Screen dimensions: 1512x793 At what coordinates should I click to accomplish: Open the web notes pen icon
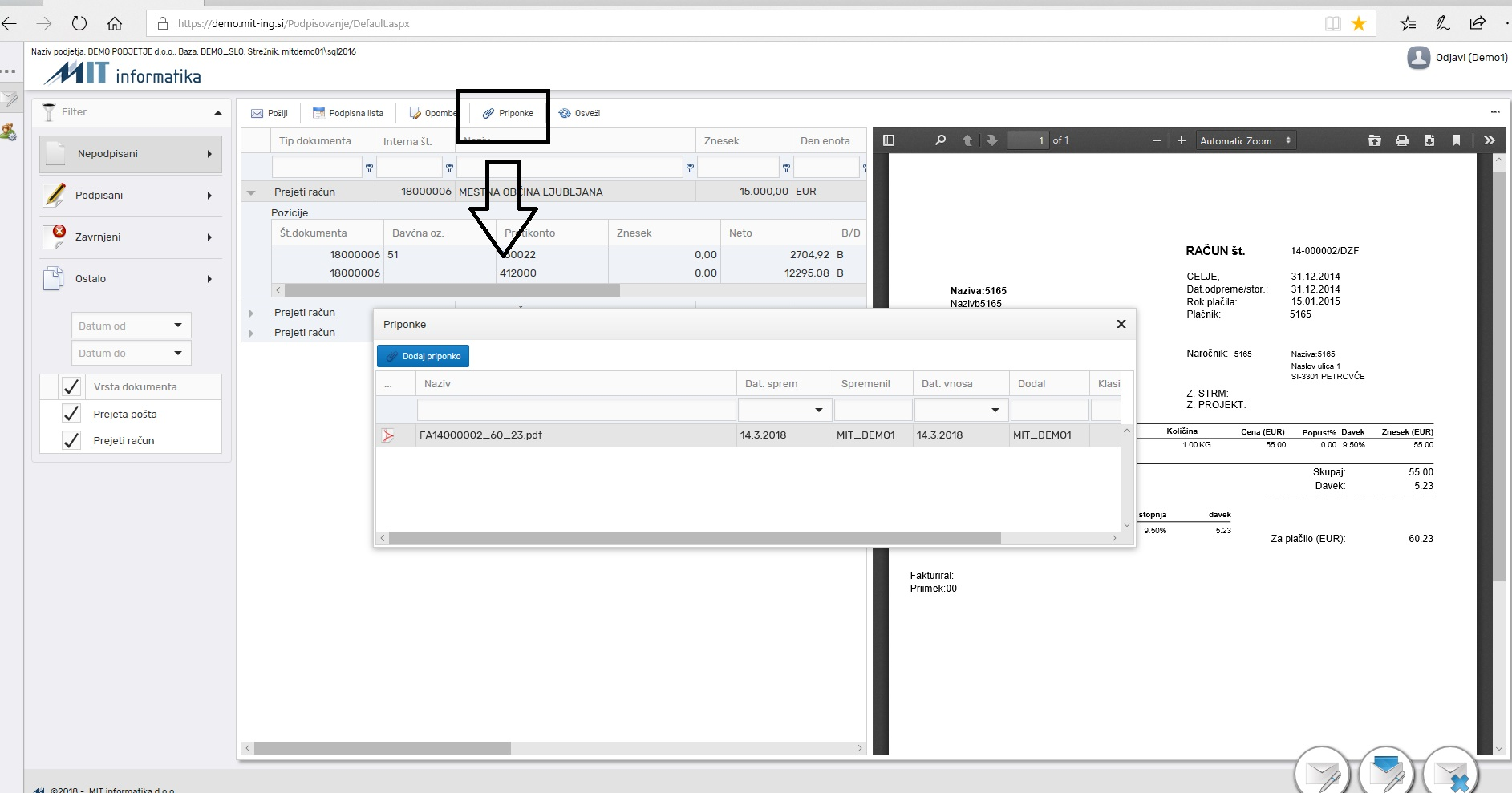[1442, 23]
